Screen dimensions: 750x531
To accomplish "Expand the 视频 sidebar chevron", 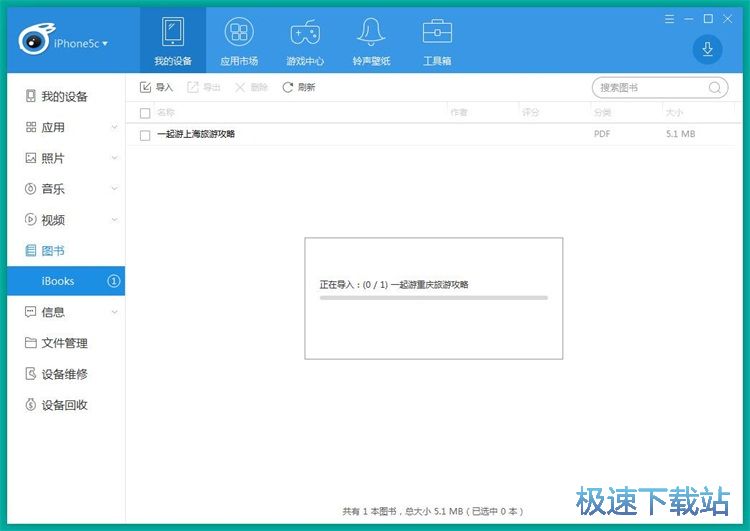I will click(114, 220).
